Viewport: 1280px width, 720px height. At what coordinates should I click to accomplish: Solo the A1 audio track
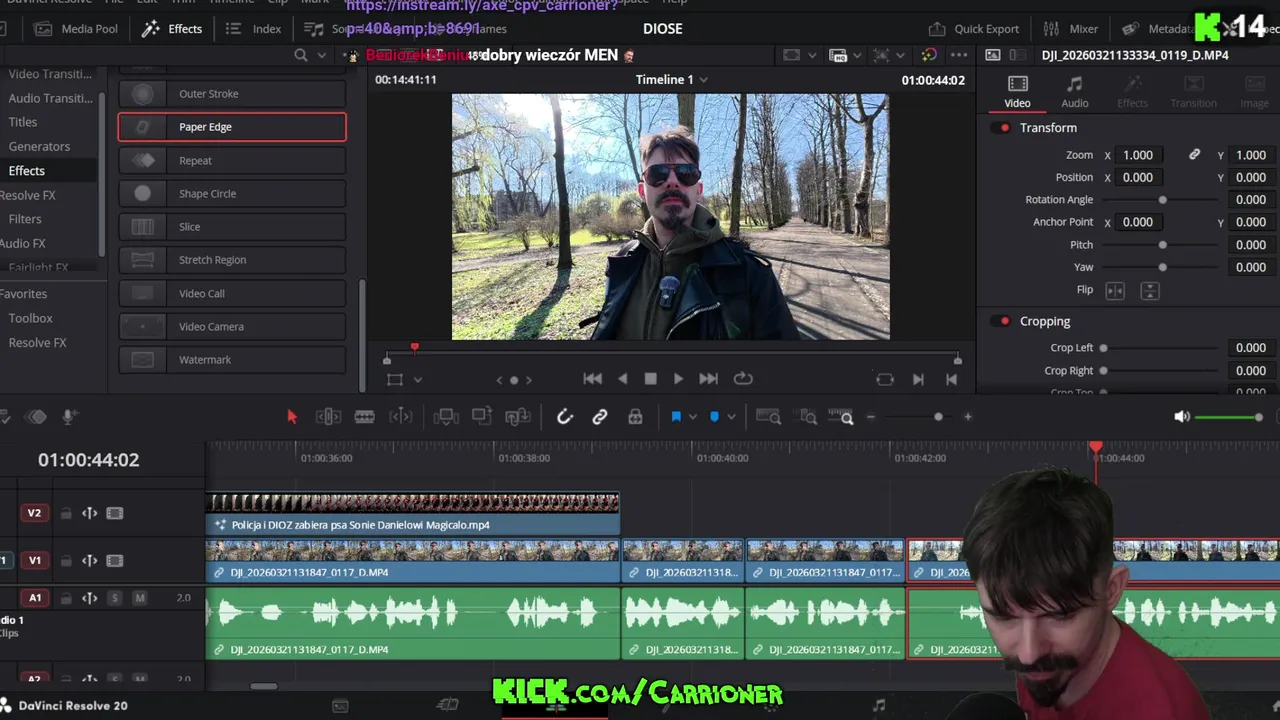115,598
